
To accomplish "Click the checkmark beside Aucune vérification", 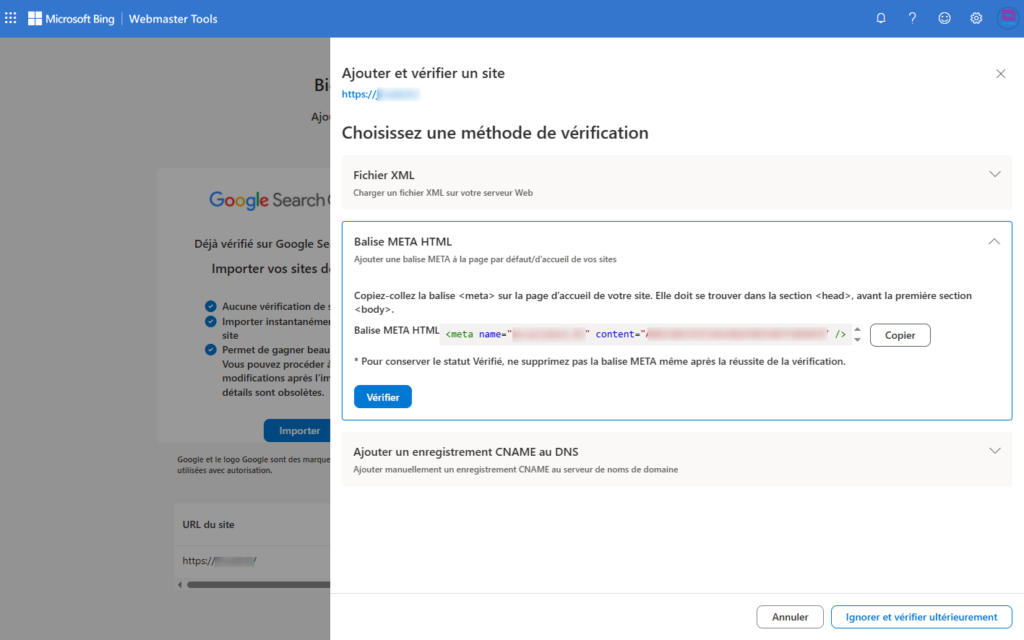I will pyautogui.click(x=210, y=306).
